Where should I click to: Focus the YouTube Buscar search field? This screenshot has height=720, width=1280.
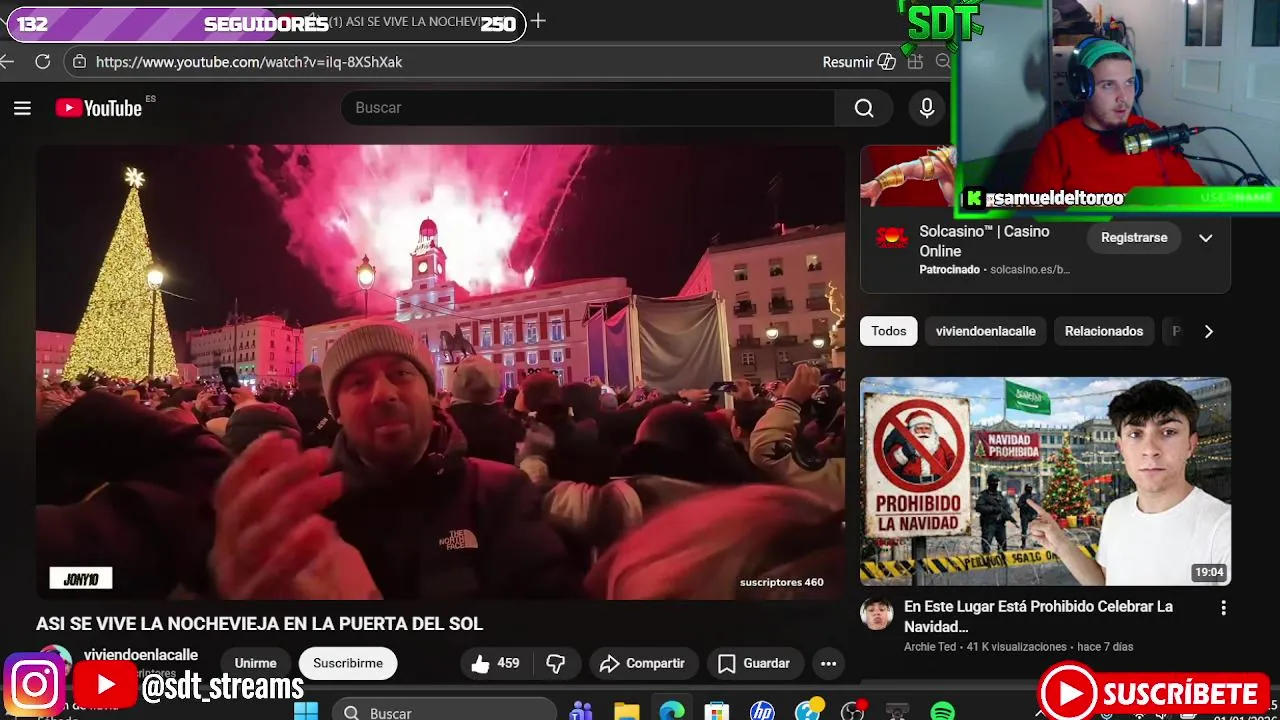[x=588, y=108]
